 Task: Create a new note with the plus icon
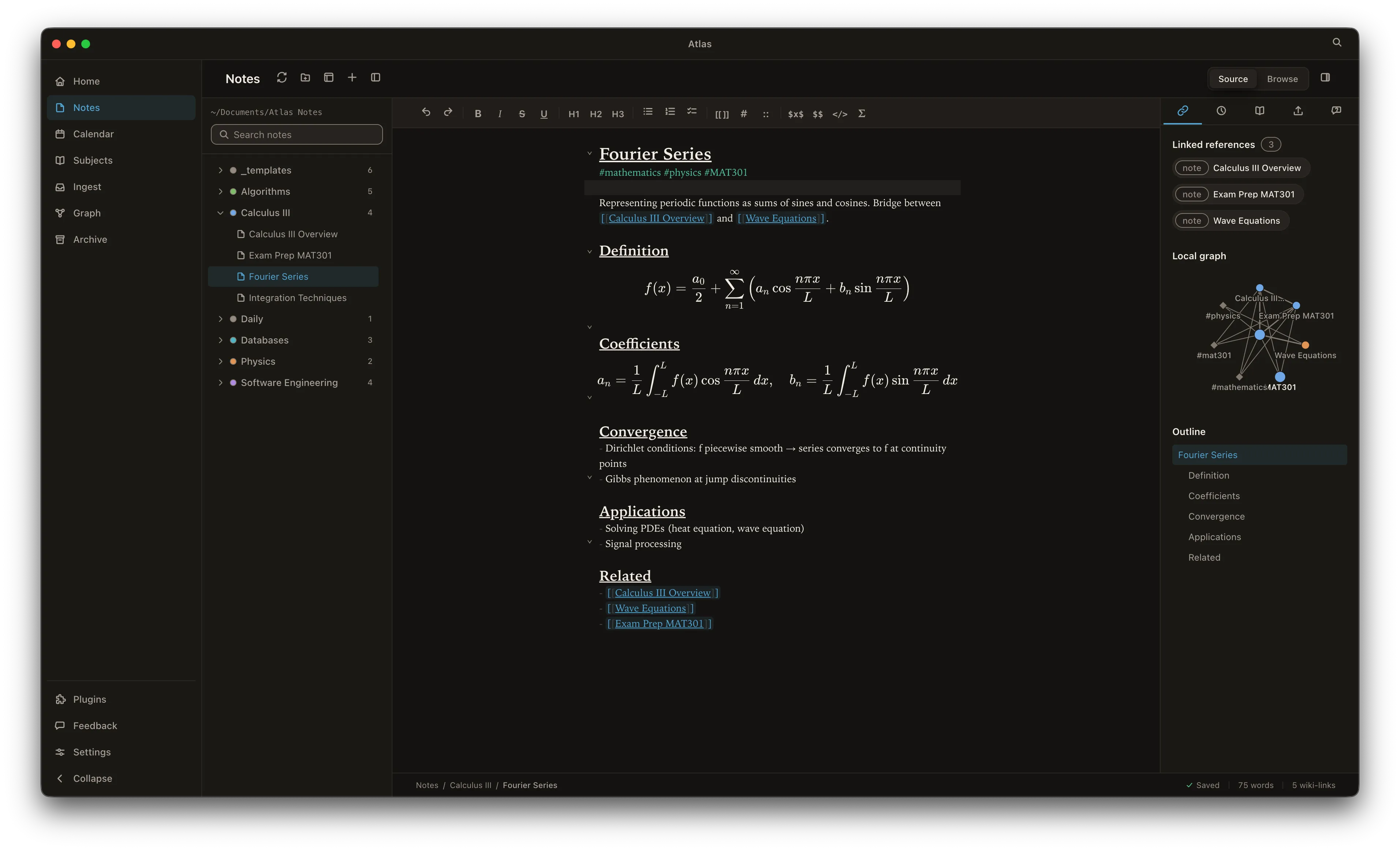(x=352, y=78)
